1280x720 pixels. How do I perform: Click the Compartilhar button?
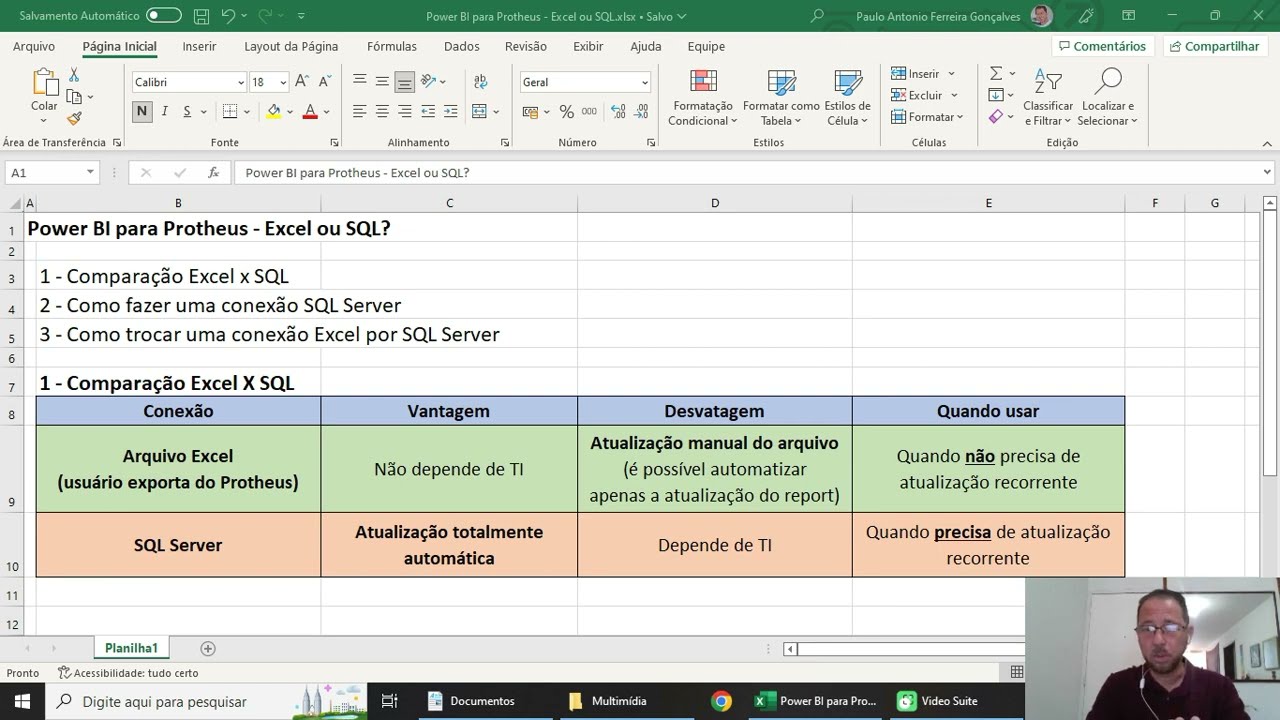point(1215,46)
